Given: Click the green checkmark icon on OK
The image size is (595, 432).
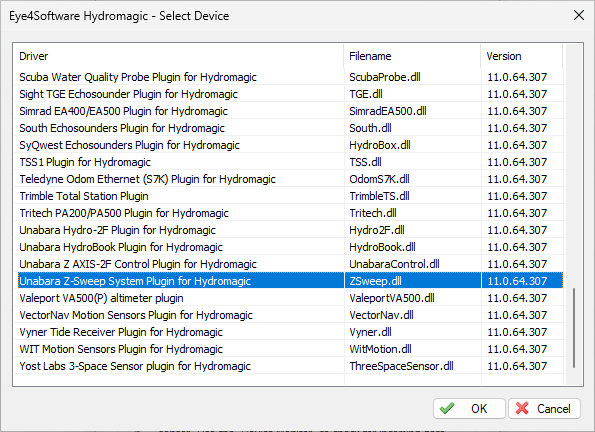Looking at the screenshot, I should click(x=447, y=408).
